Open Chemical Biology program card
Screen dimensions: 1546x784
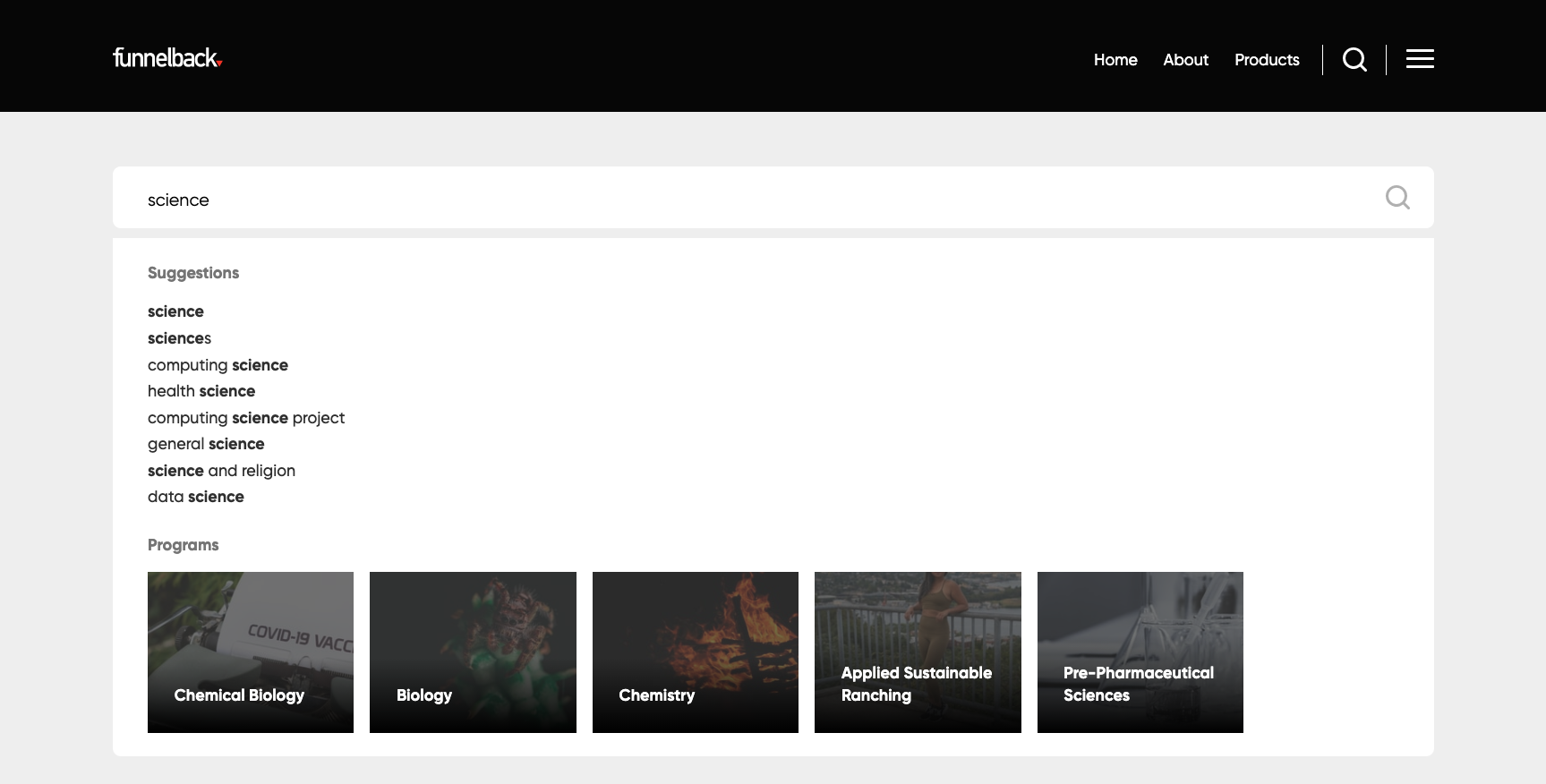251,652
